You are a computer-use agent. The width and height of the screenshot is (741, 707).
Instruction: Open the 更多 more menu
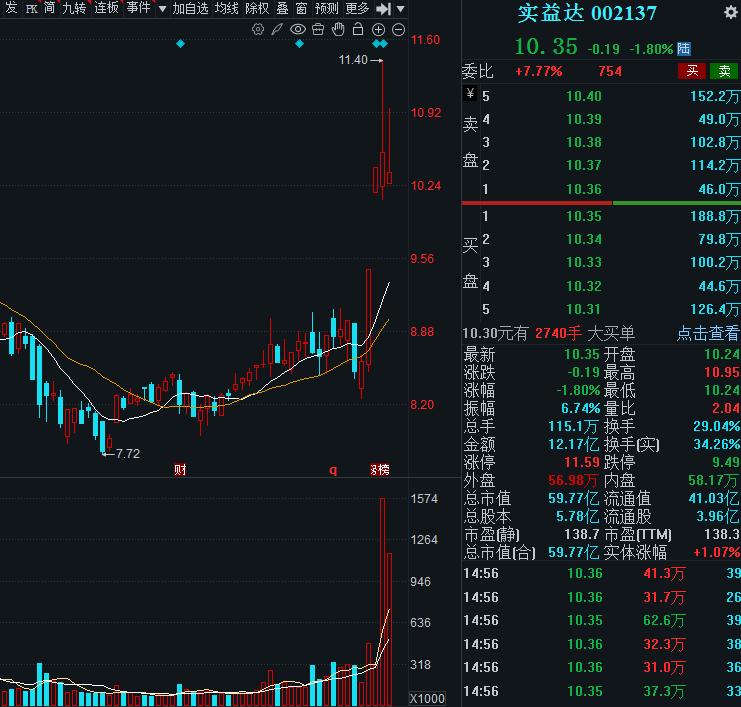click(x=357, y=8)
